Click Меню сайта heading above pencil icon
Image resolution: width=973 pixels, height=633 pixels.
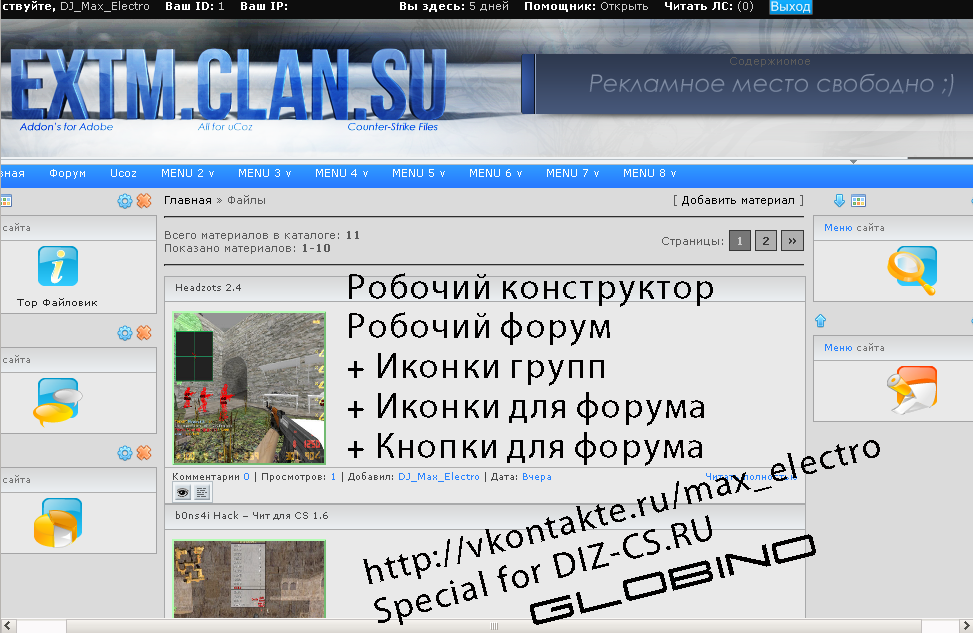pyautogui.click(x=854, y=348)
